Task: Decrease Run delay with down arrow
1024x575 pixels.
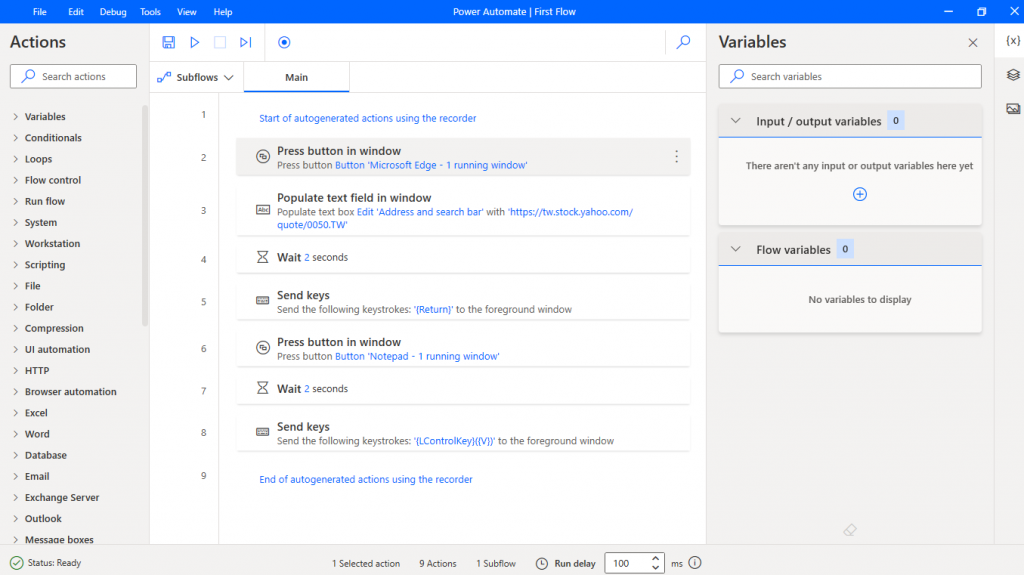Action: pos(655,568)
